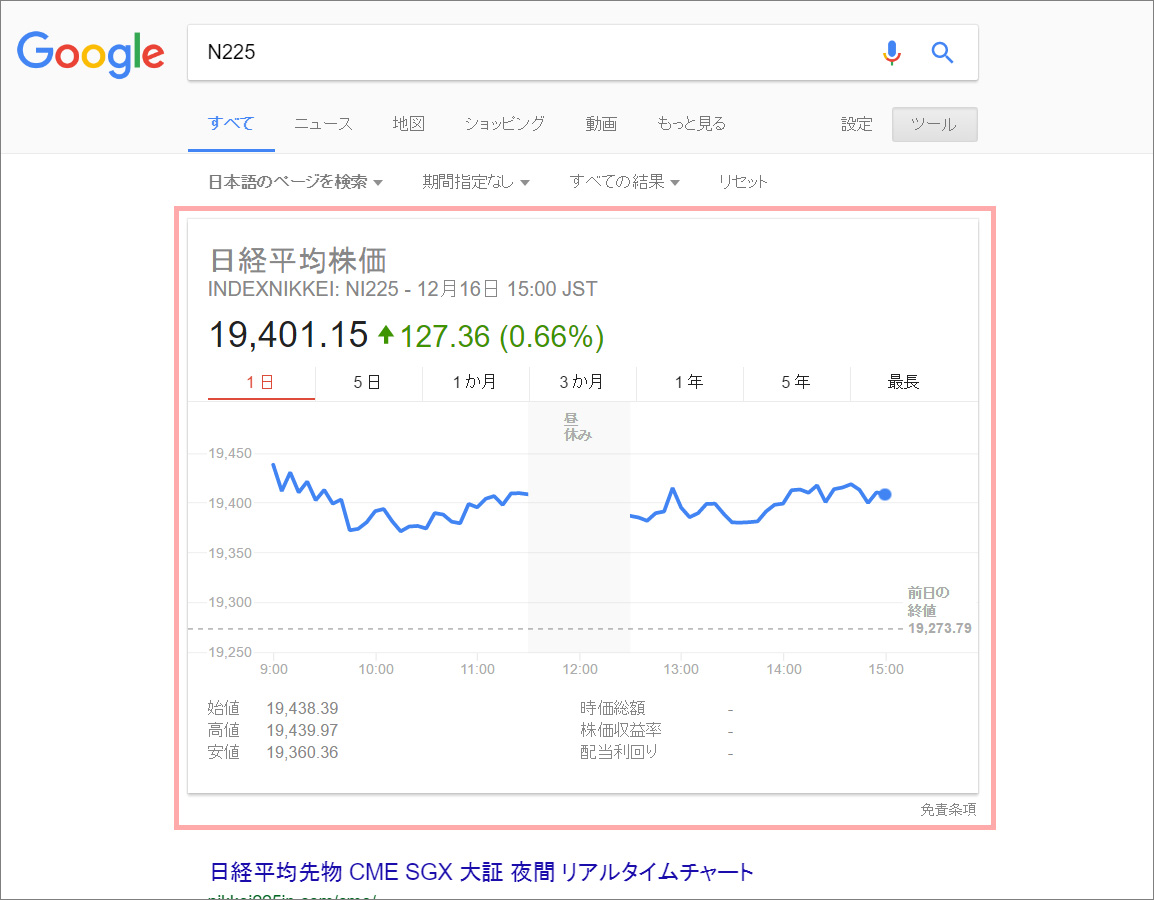Image resolution: width=1154 pixels, height=900 pixels.
Task: Click the blue end-point dot on chart
Action: (x=885, y=495)
